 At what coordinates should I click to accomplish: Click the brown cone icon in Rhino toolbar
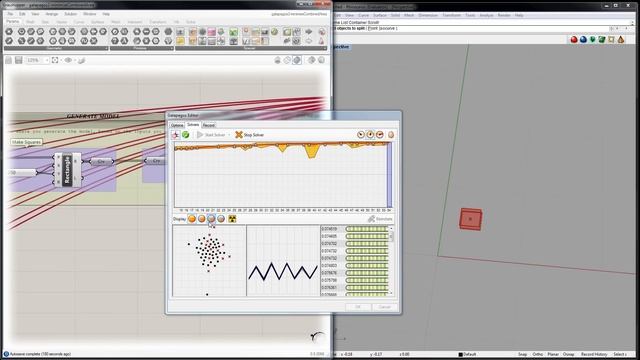pyautogui.click(x=621, y=40)
